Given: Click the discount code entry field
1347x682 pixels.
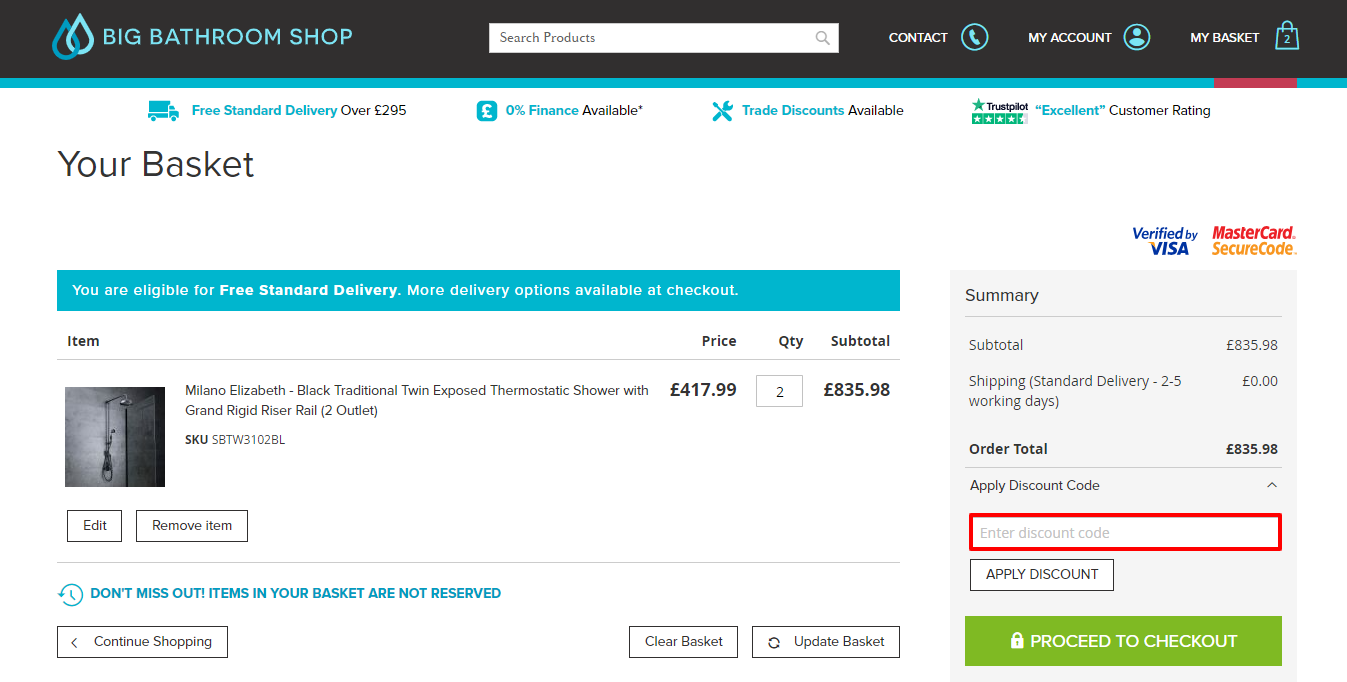Looking at the screenshot, I should click(1124, 532).
